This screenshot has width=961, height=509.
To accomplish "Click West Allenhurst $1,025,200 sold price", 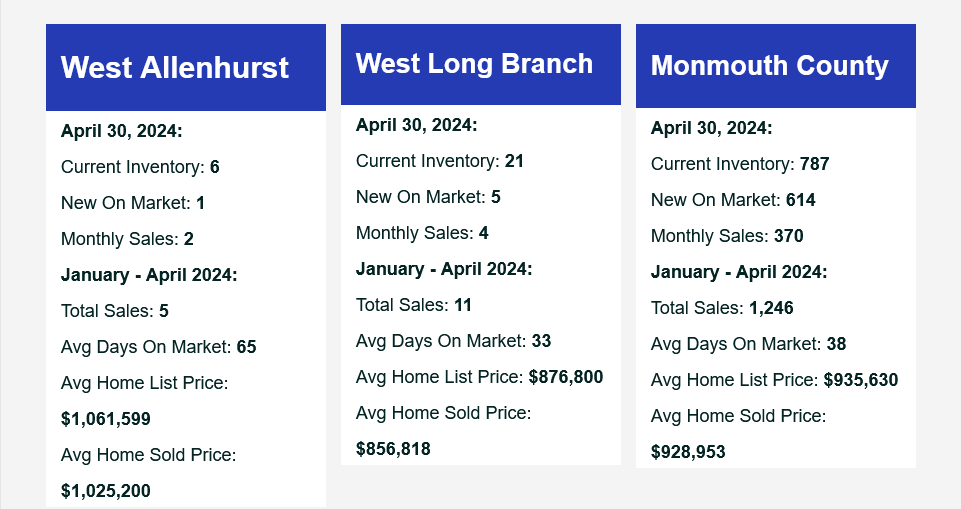I will click(x=105, y=491).
